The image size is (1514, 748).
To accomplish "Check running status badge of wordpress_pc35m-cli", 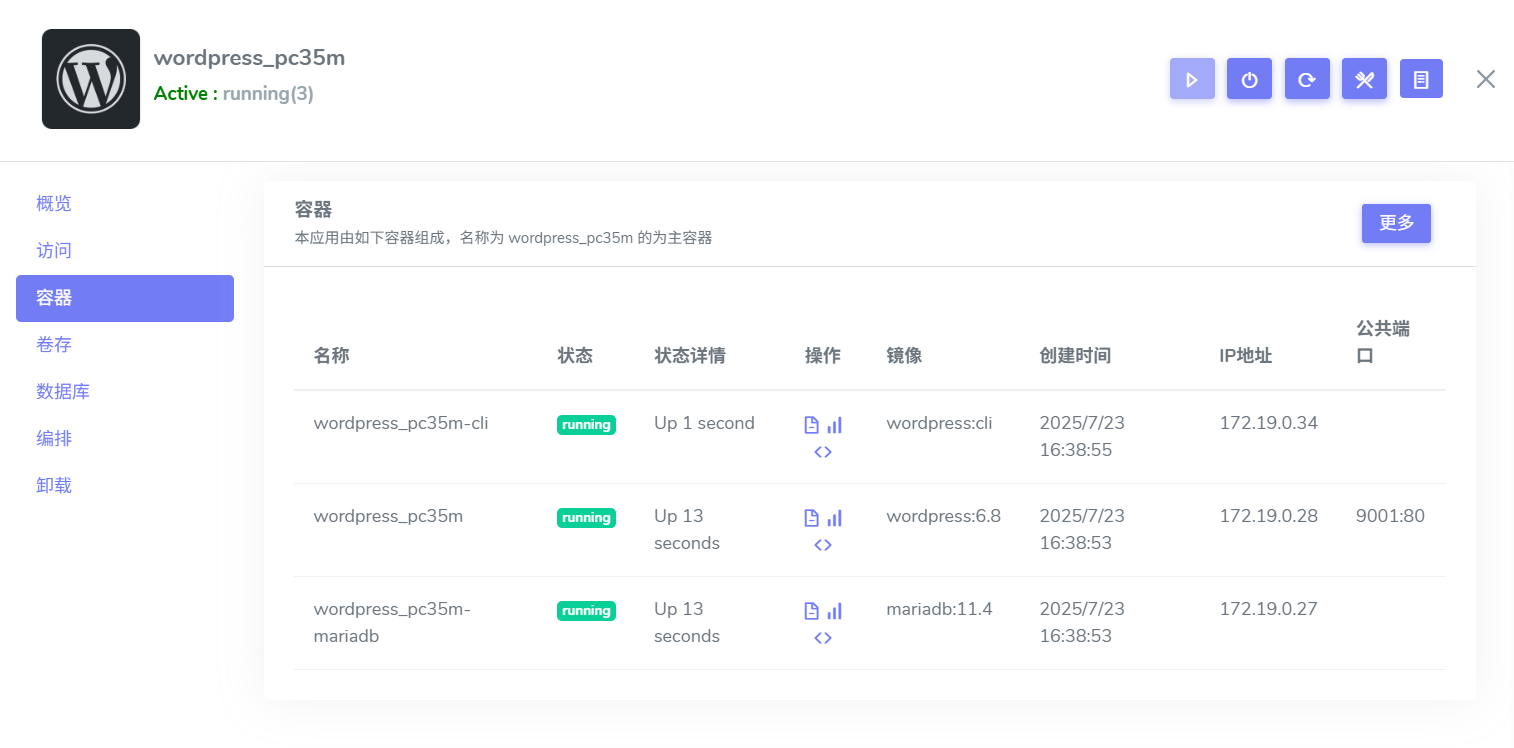I will [x=586, y=424].
